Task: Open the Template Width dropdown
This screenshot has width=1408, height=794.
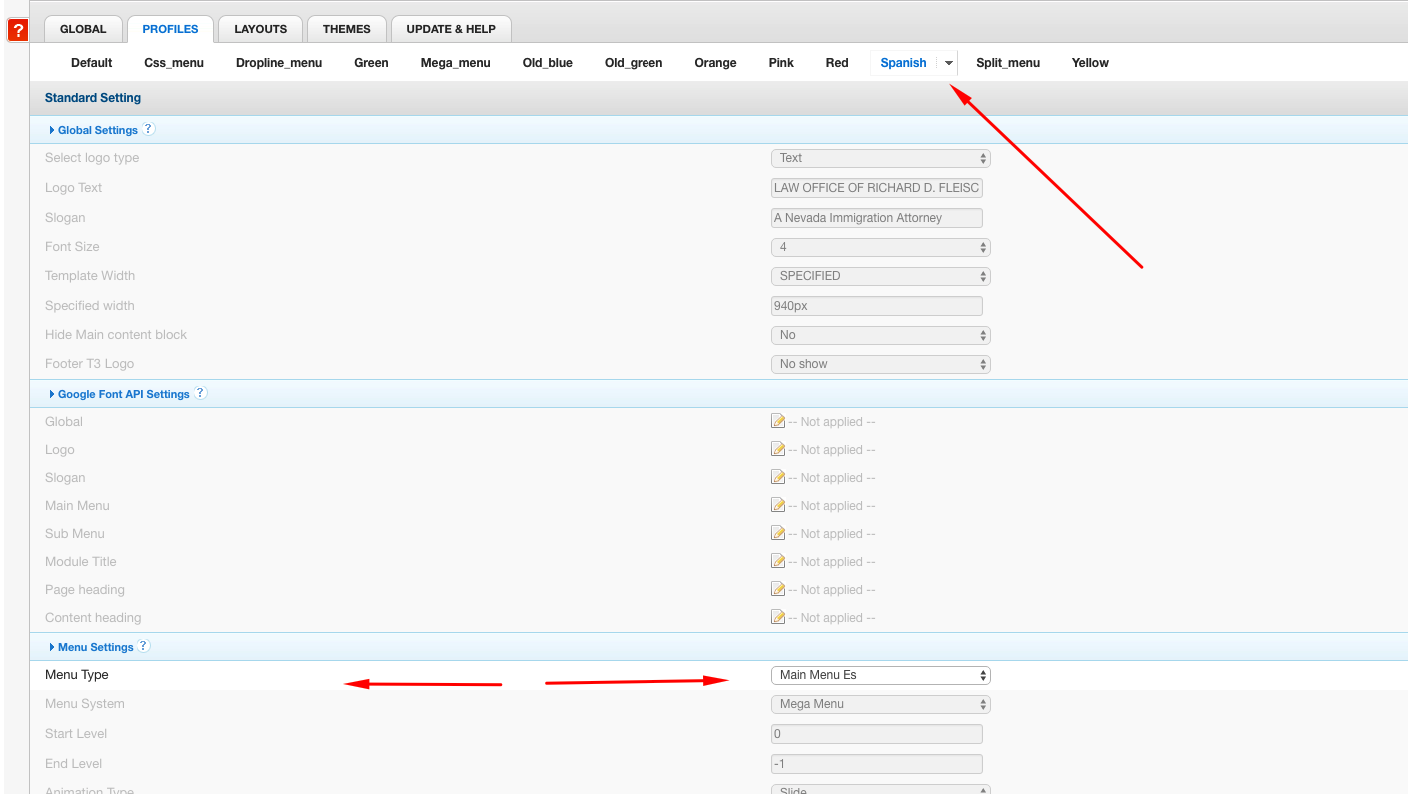Action: click(880, 276)
